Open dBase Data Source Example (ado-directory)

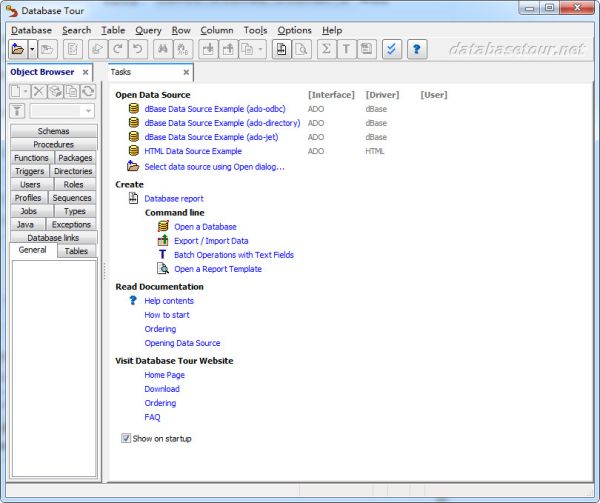point(222,123)
